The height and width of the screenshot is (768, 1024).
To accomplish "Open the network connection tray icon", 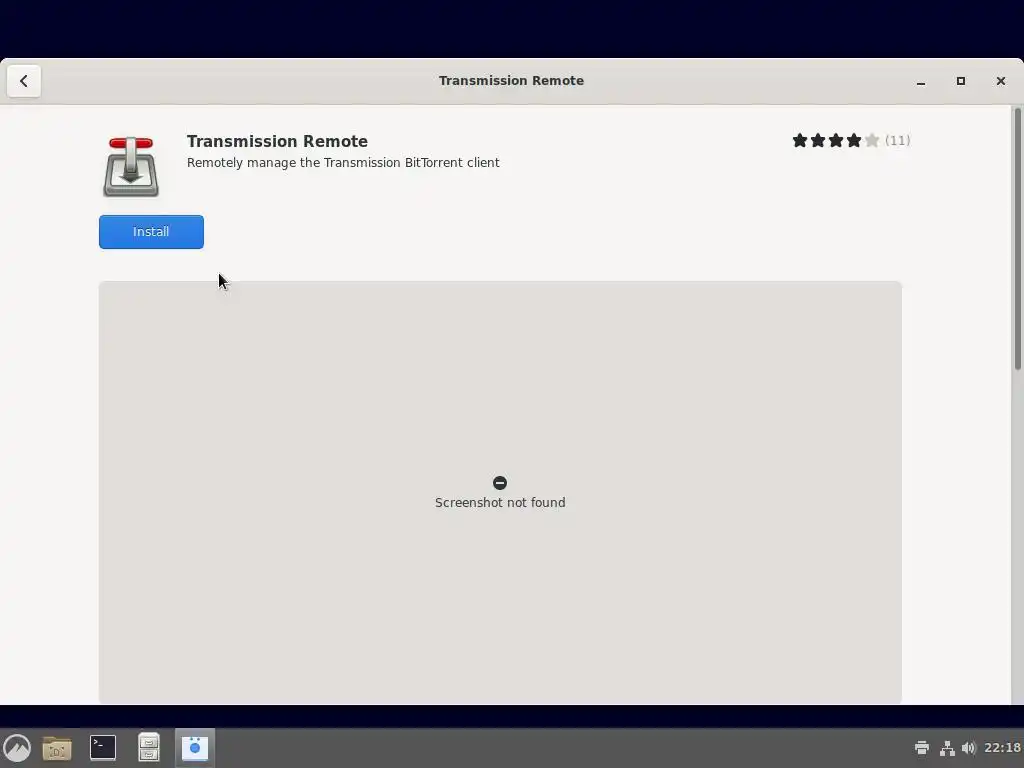I will tap(947, 748).
